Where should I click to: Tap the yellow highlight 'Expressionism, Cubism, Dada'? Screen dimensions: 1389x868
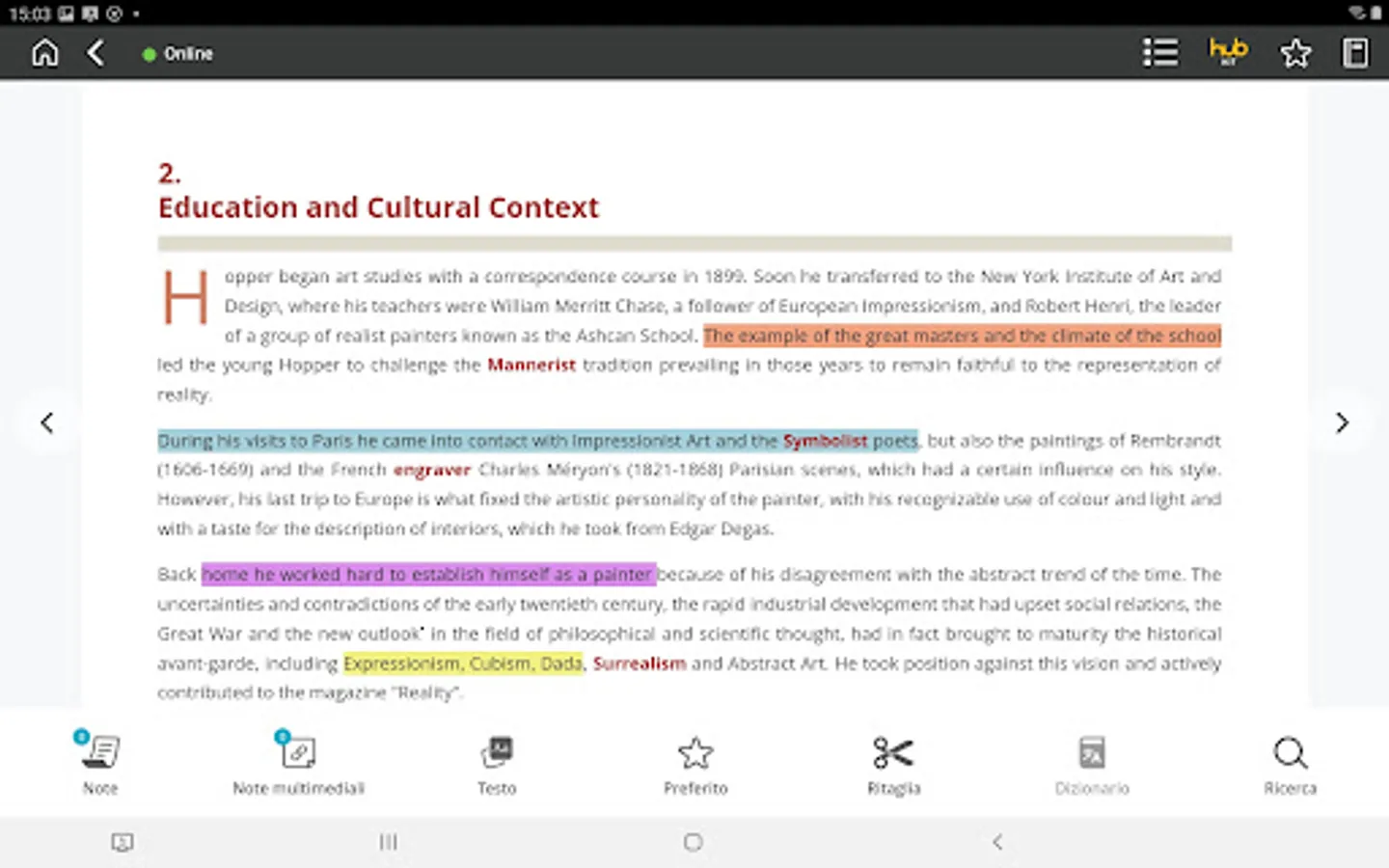click(x=463, y=664)
